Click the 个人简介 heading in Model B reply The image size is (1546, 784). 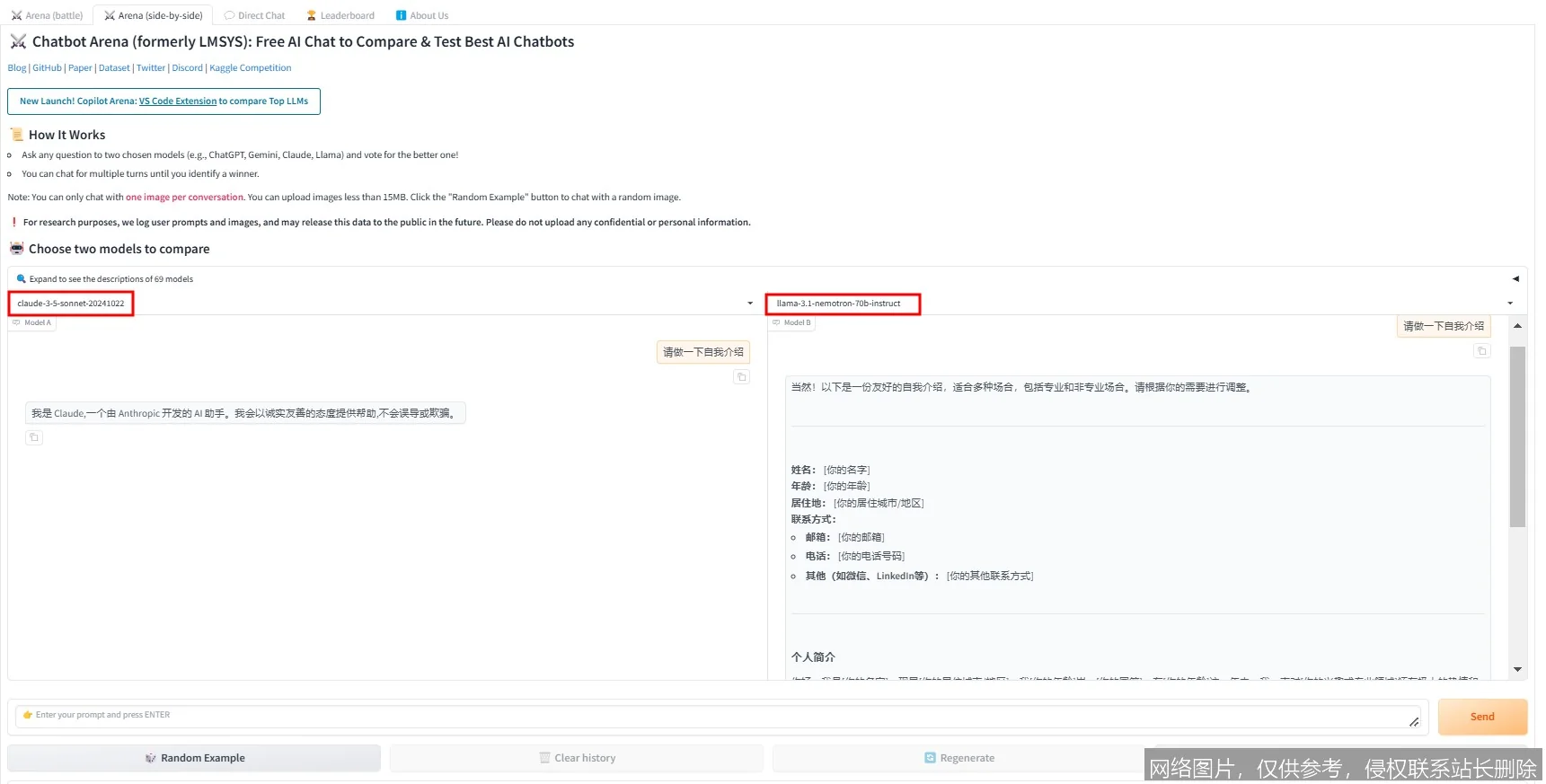click(x=813, y=657)
